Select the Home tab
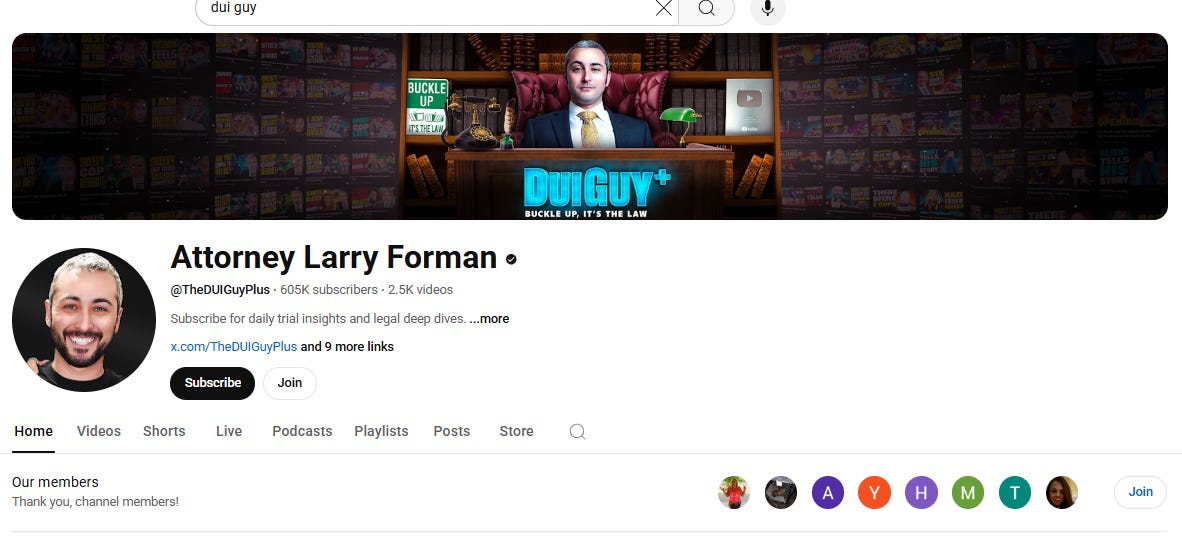This screenshot has width=1182, height=540. (33, 431)
